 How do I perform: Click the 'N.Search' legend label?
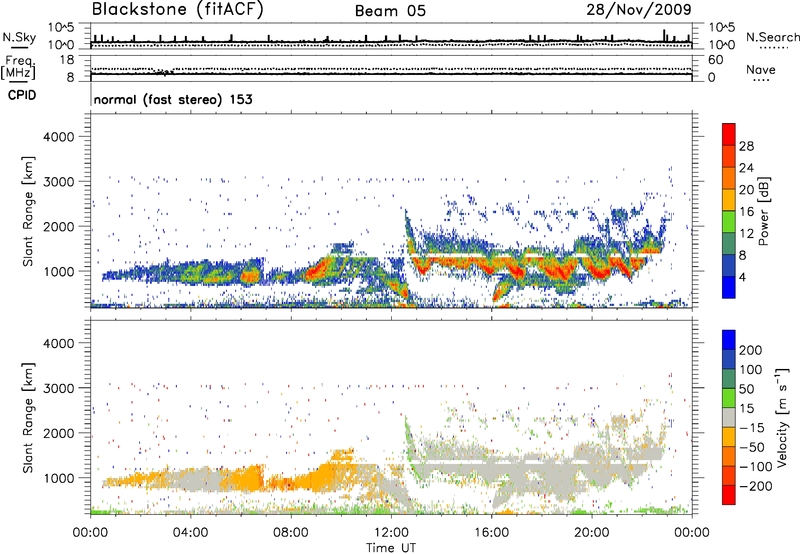pyautogui.click(x=772, y=37)
